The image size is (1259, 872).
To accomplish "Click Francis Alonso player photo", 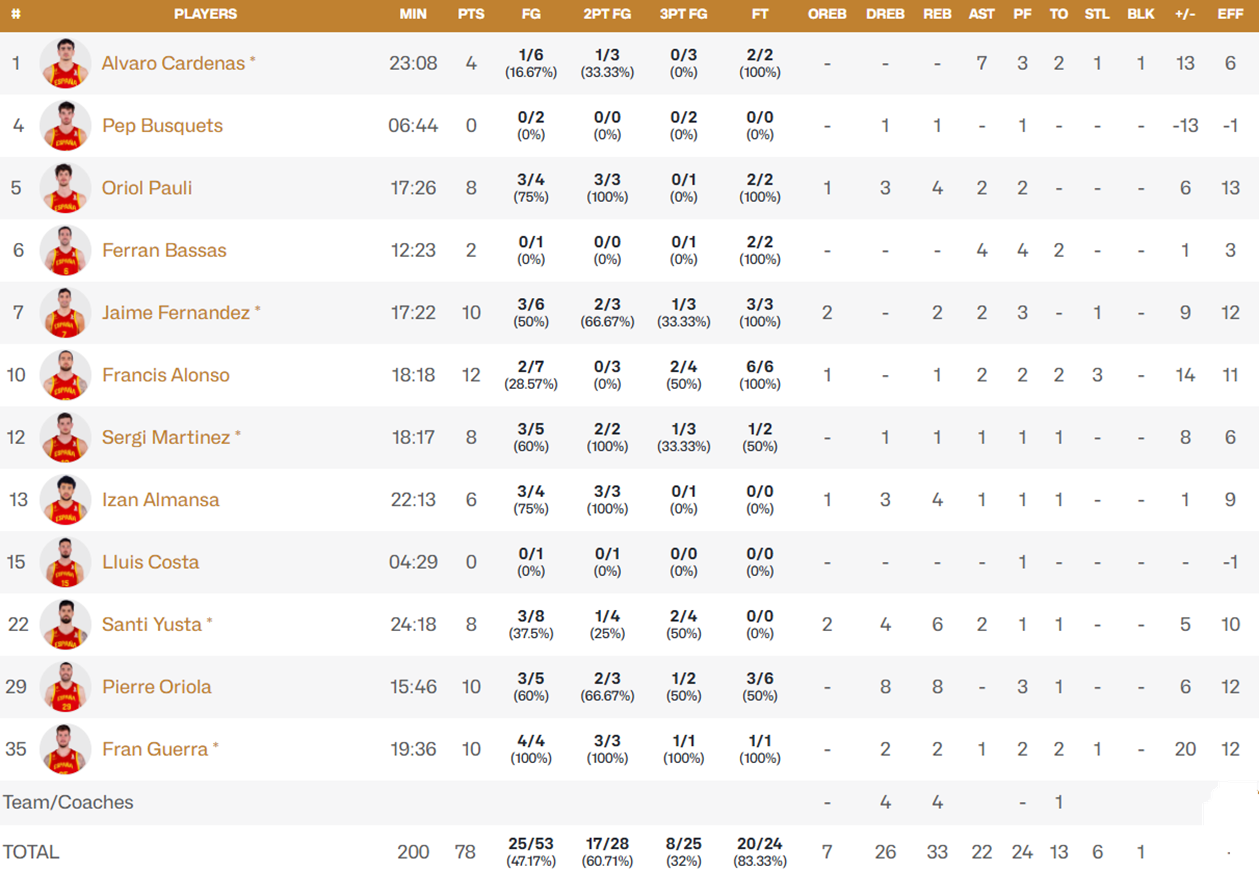I will 65,375.
